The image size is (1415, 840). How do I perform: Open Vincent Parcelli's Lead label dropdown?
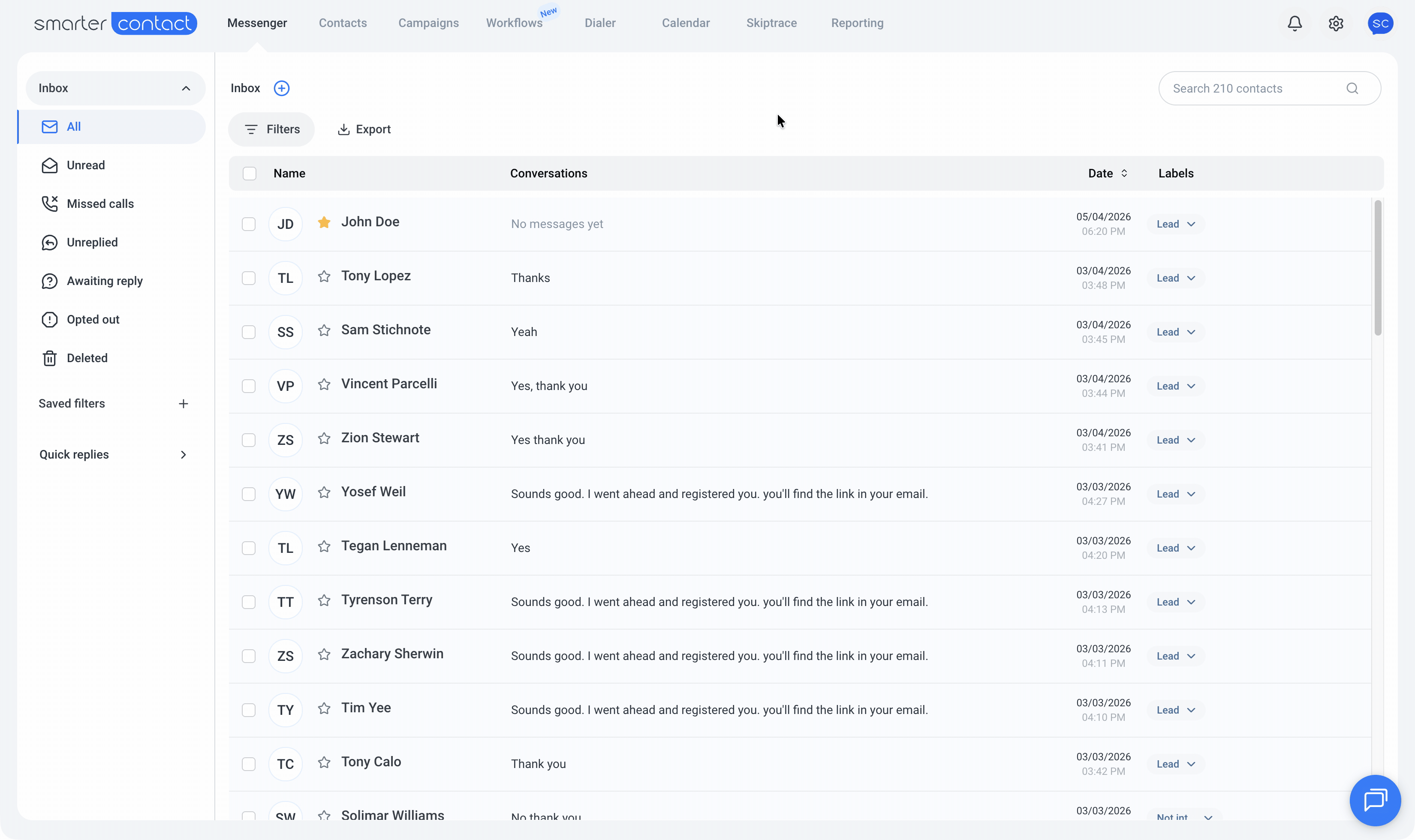(x=1175, y=386)
